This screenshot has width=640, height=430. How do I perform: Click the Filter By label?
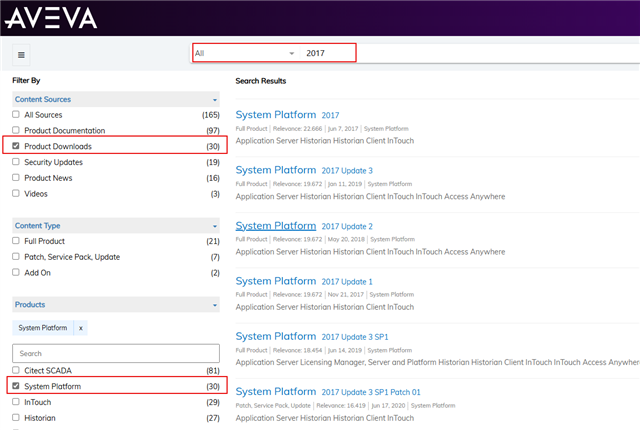point(26,80)
